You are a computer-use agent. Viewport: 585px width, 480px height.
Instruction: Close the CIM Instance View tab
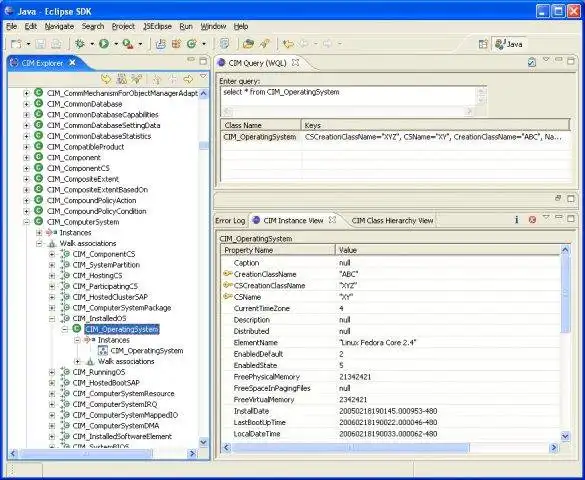332,220
